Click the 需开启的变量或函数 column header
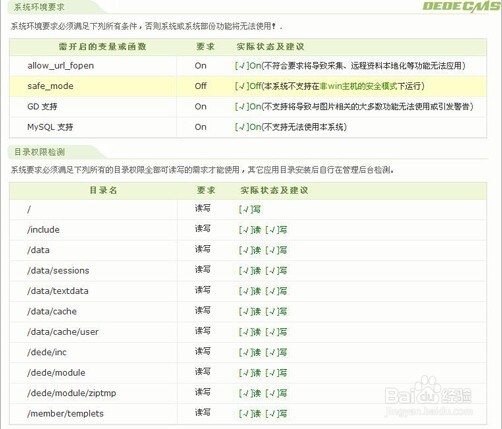 pyautogui.click(x=103, y=47)
